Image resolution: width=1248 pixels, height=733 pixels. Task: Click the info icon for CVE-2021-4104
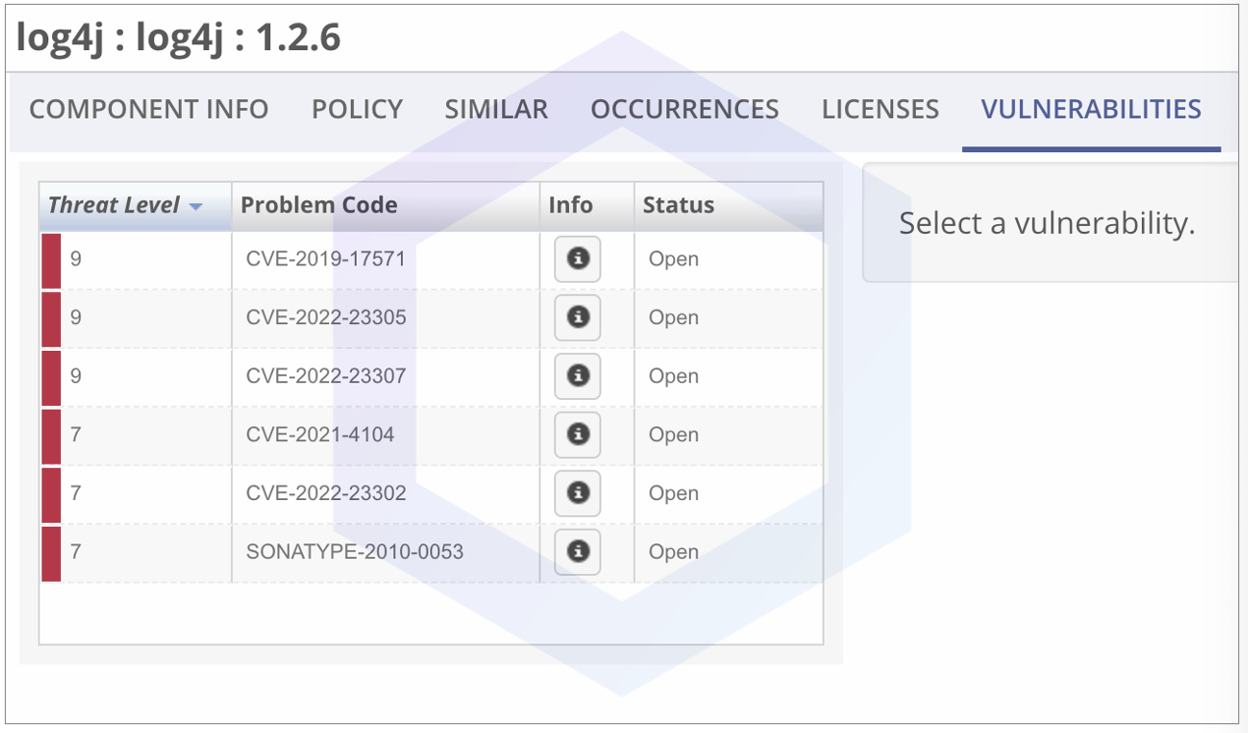click(x=577, y=434)
